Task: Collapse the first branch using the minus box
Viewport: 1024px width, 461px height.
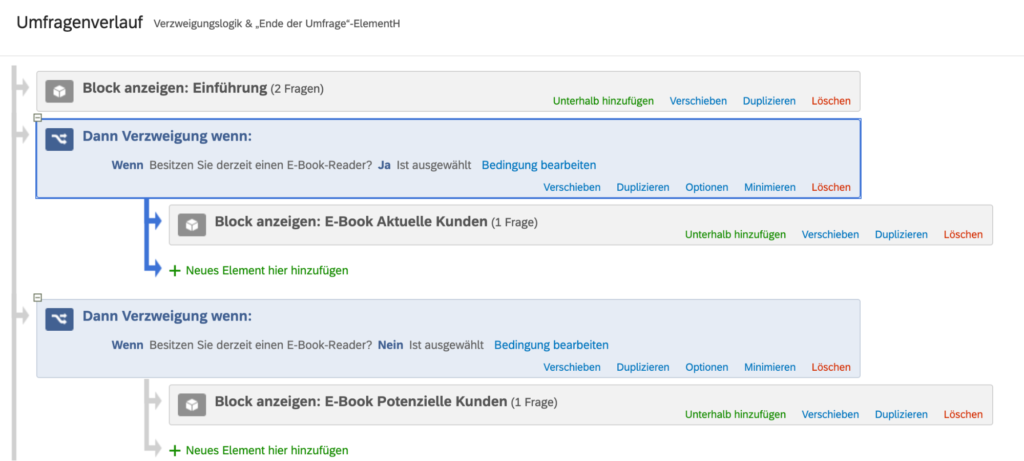Action: [x=38, y=118]
